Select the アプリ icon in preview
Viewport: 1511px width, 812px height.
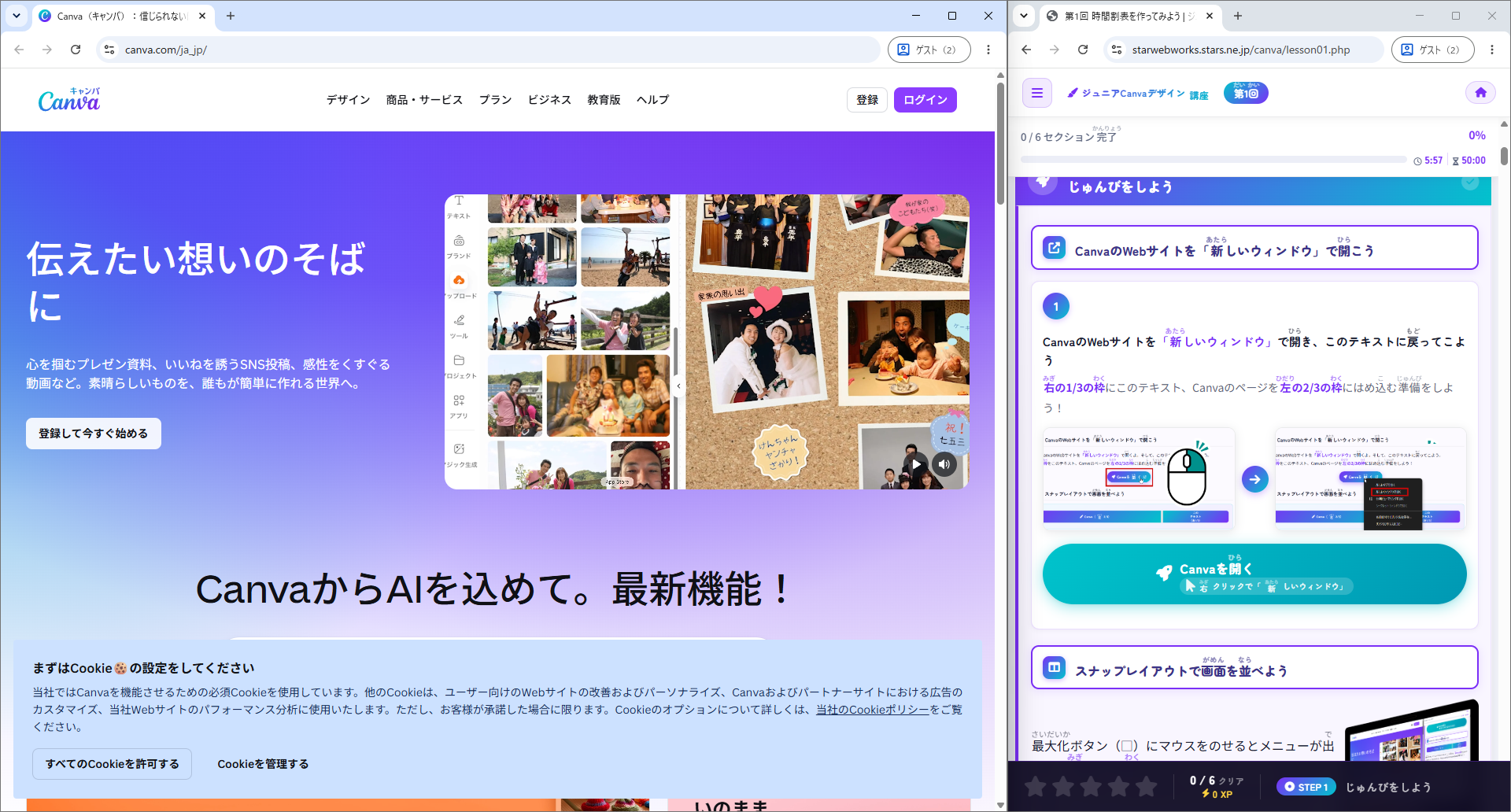click(x=459, y=407)
